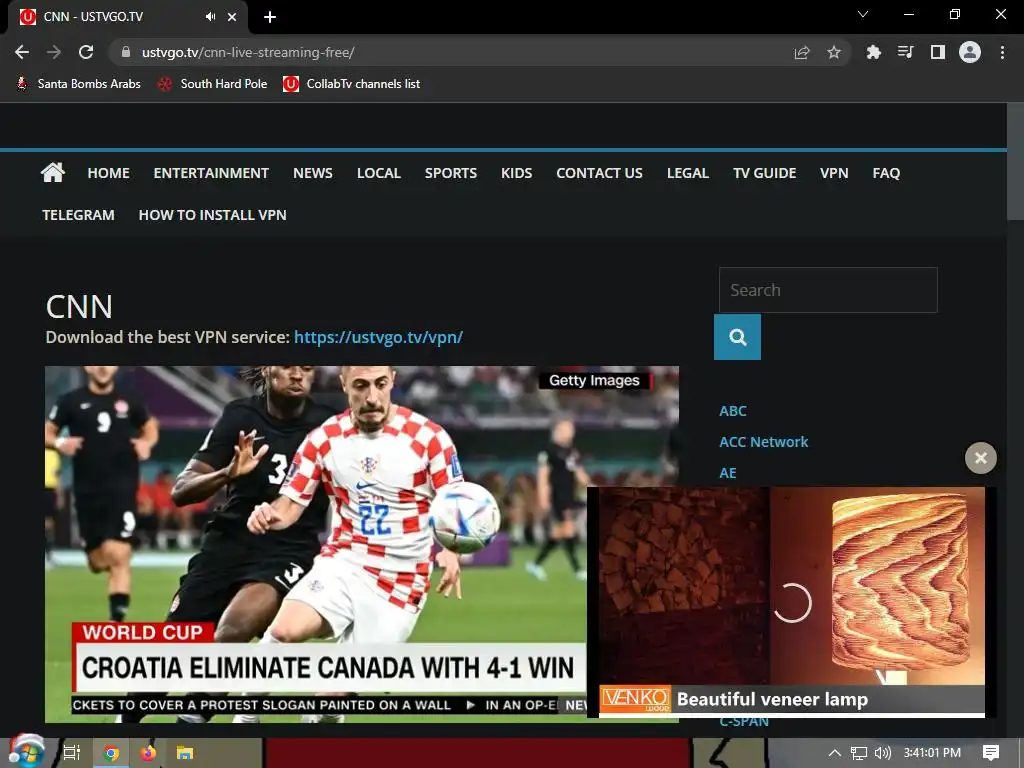Viewport: 1024px width, 768px height.
Task: Open the ACC Network channel link
Action: click(x=763, y=442)
